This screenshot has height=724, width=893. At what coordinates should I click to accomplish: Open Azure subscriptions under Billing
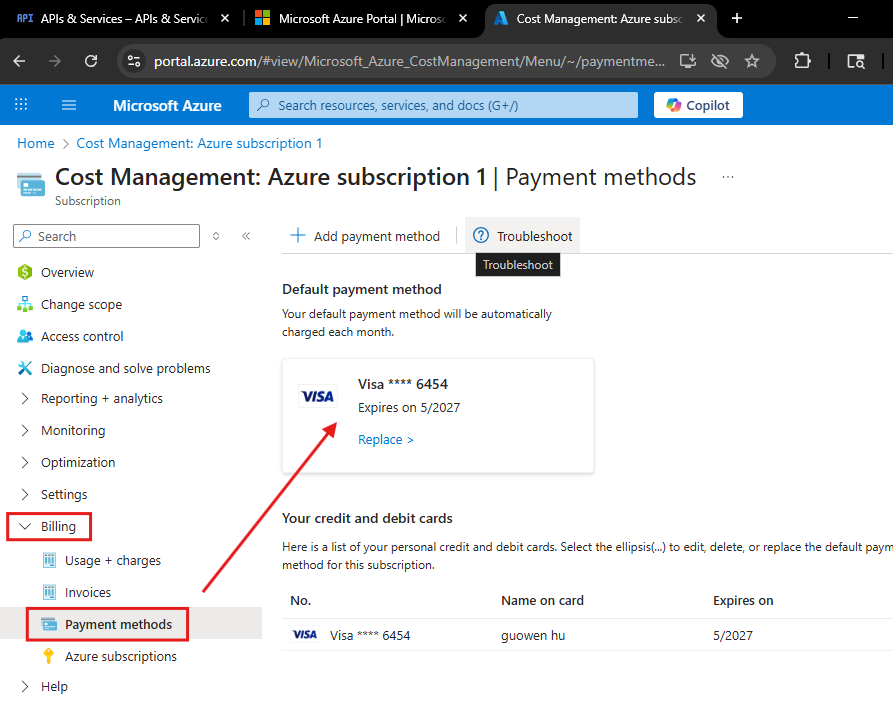tap(121, 657)
